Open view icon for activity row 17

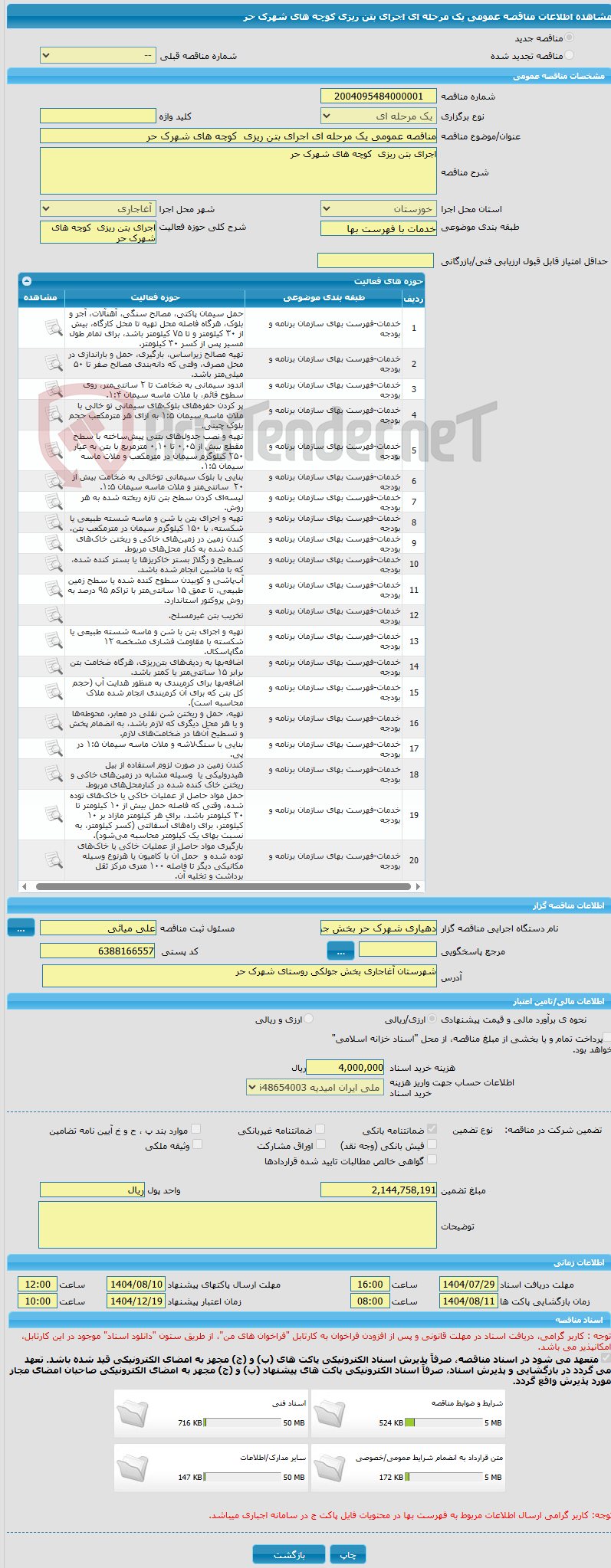tap(53, 748)
